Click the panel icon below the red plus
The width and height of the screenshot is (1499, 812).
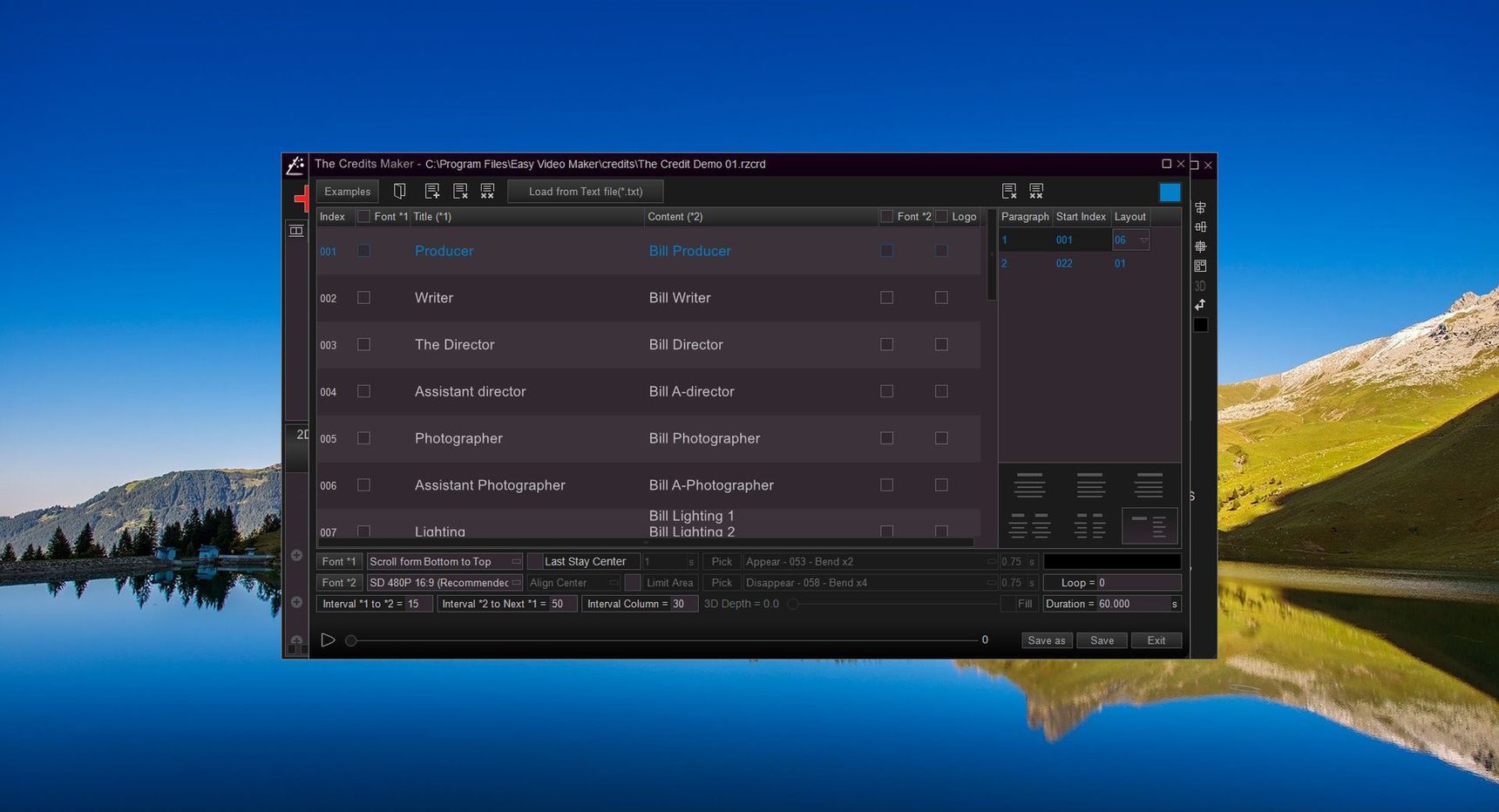click(x=296, y=231)
